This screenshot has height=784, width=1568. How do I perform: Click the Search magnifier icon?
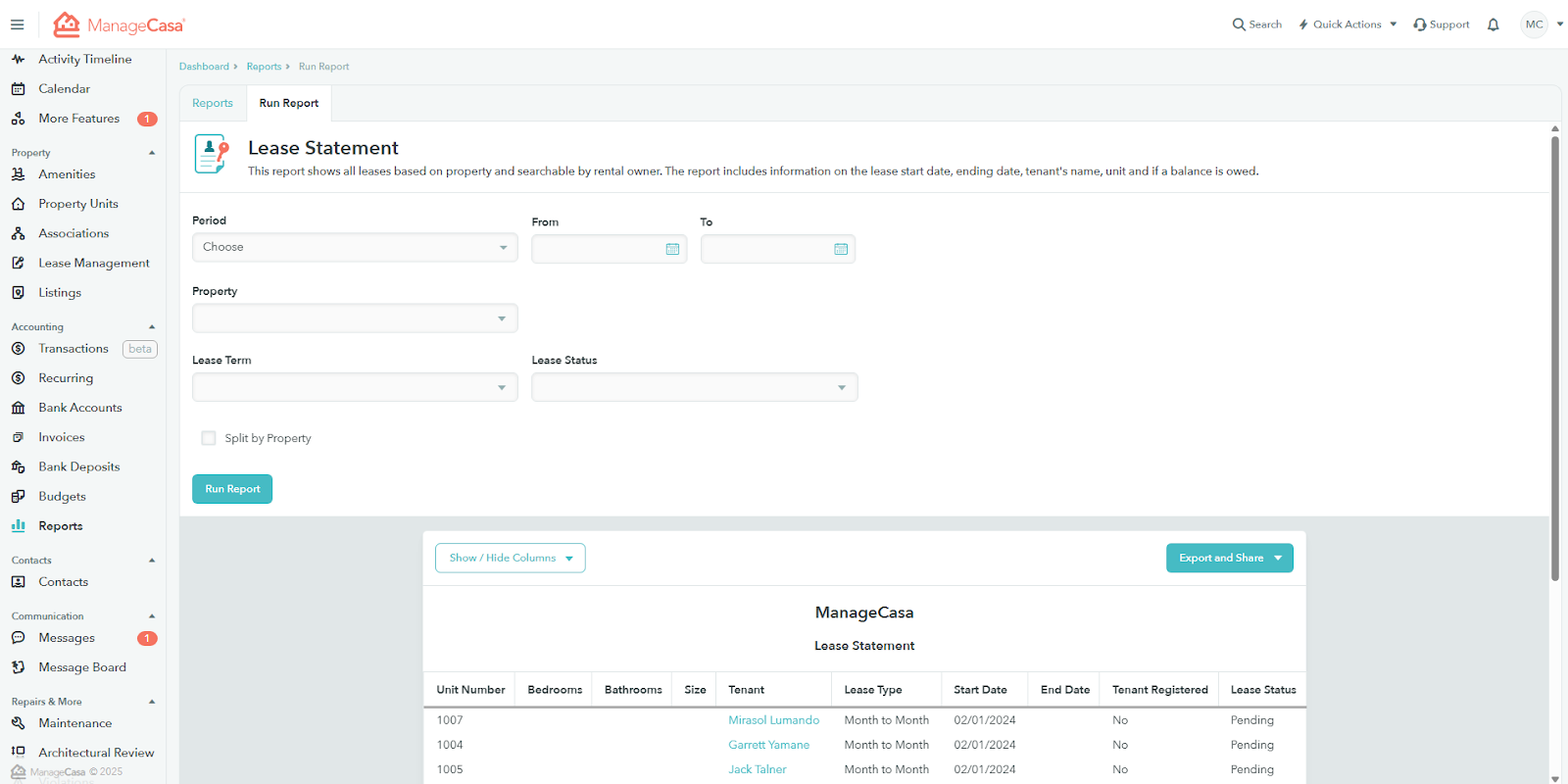click(x=1239, y=24)
